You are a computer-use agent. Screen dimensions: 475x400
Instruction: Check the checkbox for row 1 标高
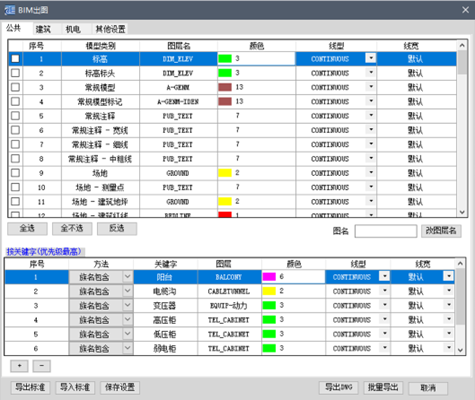(15, 59)
